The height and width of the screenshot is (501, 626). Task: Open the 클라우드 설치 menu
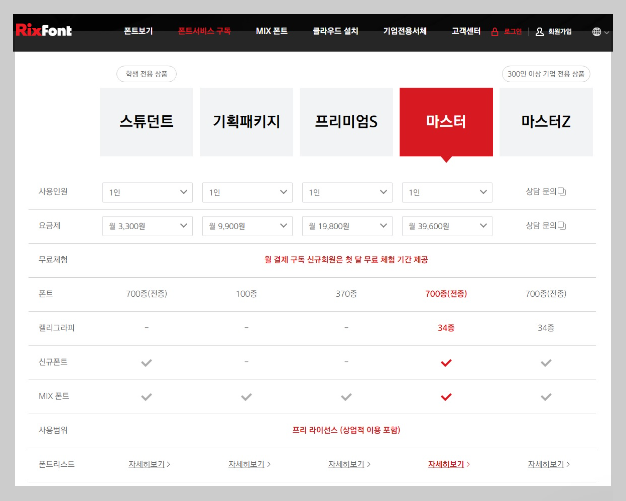coord(335,31)
